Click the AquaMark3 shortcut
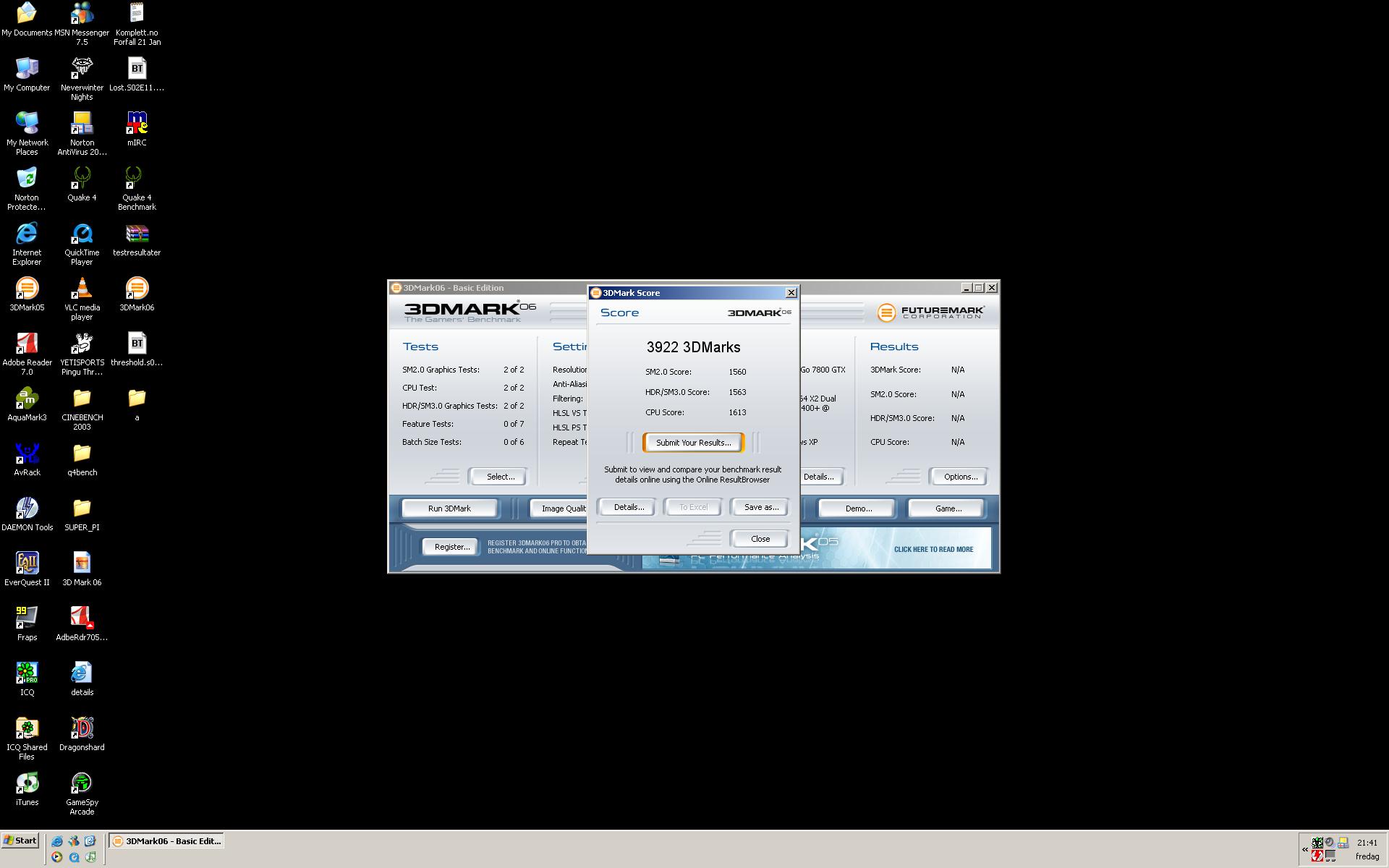Image resolution: width=1389 pixels, height=868 pixels. point(27,404)
